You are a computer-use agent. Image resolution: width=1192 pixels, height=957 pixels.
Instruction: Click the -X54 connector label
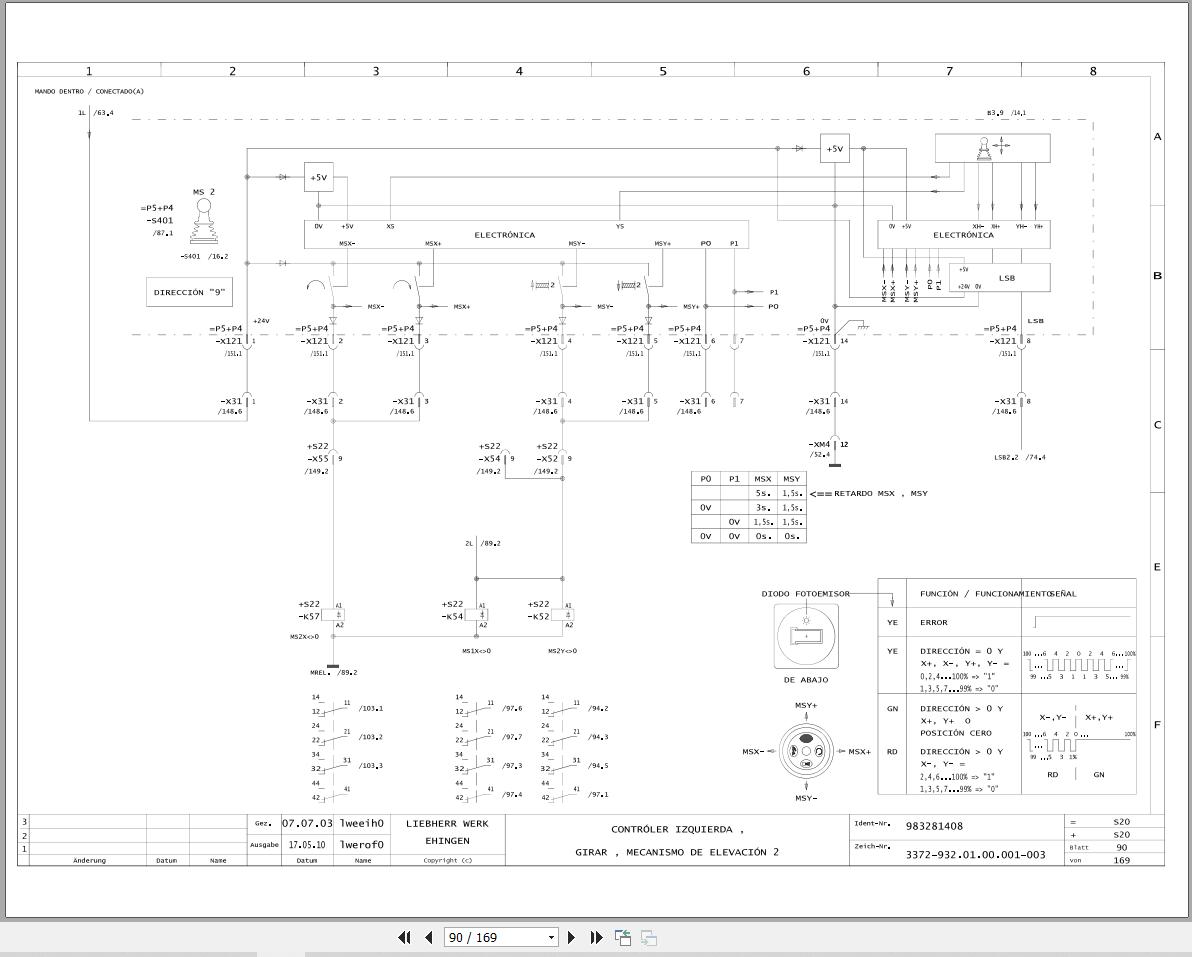pyautogui.click(x=490, y=459)
